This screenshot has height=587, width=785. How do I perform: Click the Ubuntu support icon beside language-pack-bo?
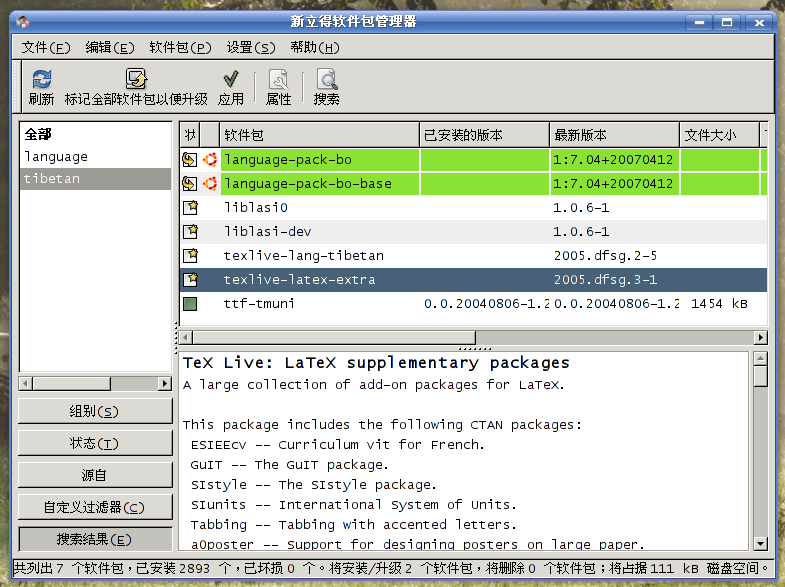pos(210,160)
